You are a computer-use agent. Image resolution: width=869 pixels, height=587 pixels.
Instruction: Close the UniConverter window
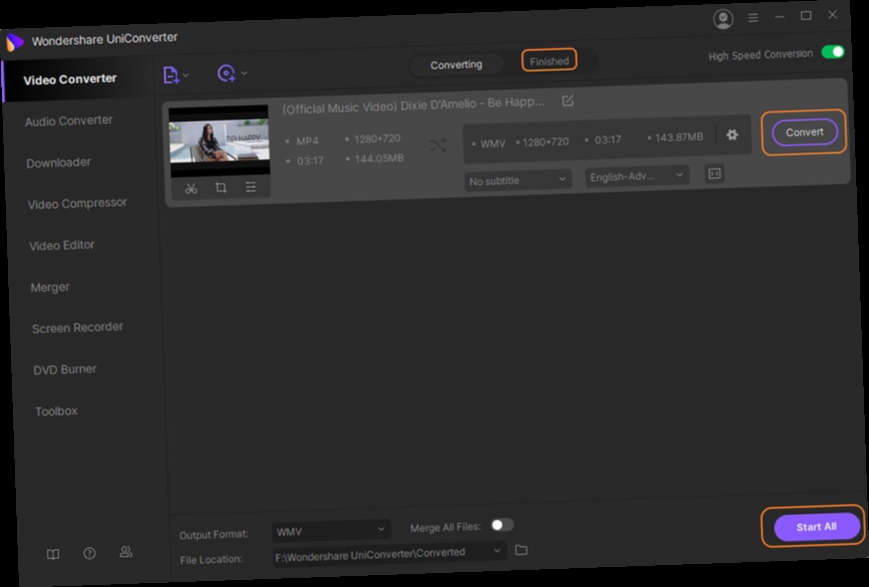click(832, 14)
